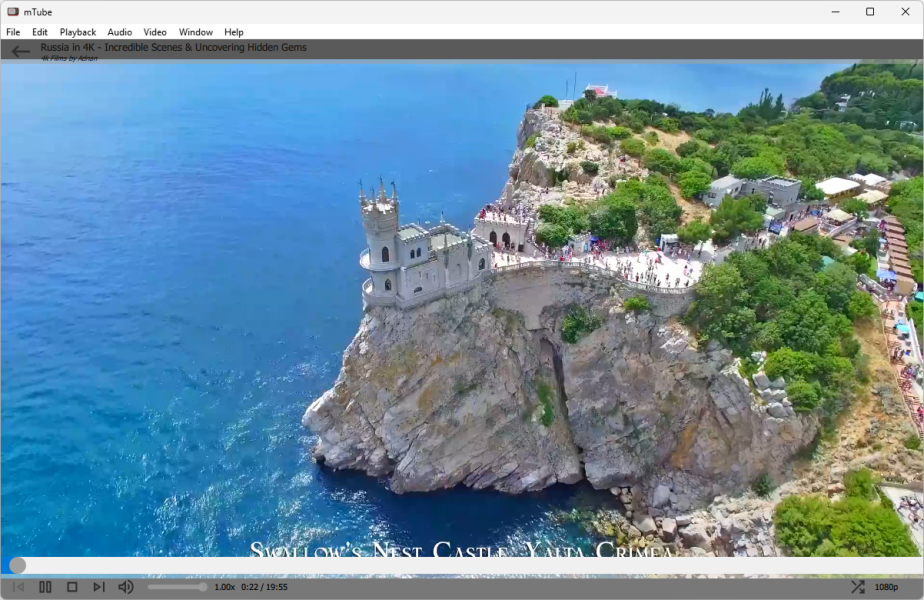Open the File menu
924x600 pixels.
coord(13,32)
